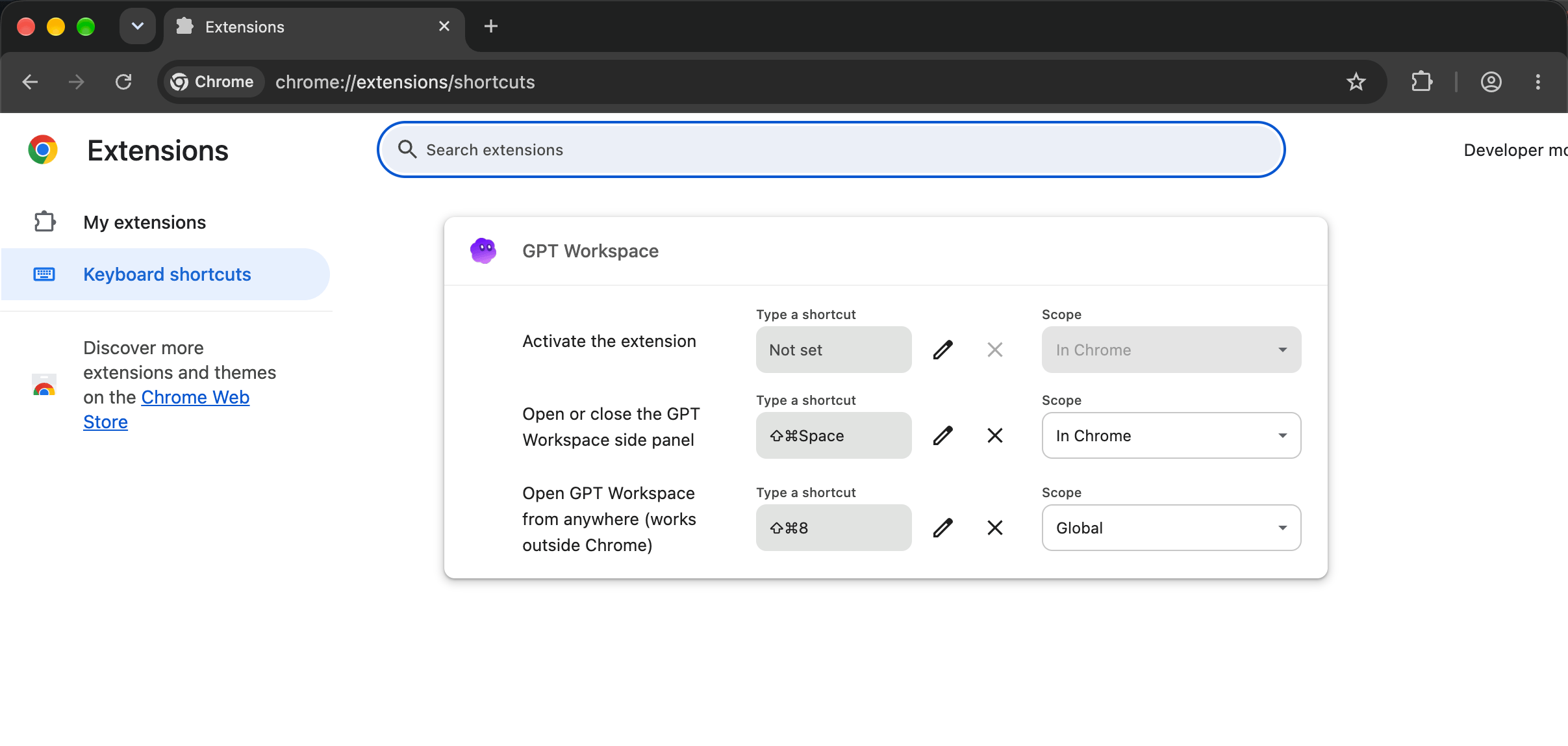Edit the ⇧⌘Space side panel shortcut
The width and height of the screenshot is (1568, 746).
(x=942, y=435)
